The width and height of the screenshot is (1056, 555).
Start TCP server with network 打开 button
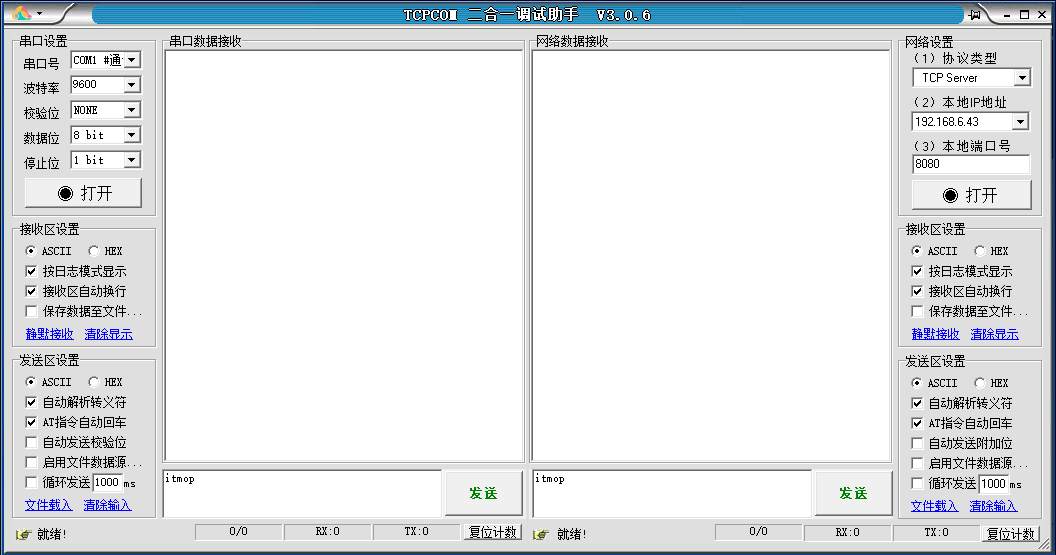click(x=971, y=195)
